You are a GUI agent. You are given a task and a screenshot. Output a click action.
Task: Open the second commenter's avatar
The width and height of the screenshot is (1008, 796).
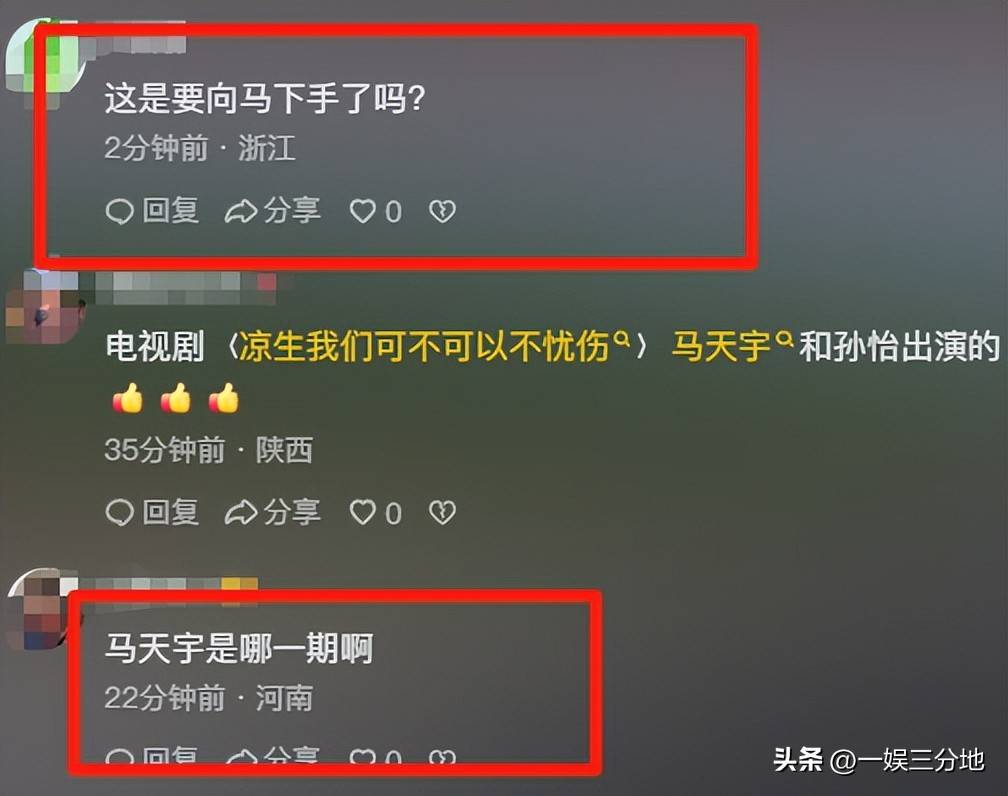coord(44,306)
